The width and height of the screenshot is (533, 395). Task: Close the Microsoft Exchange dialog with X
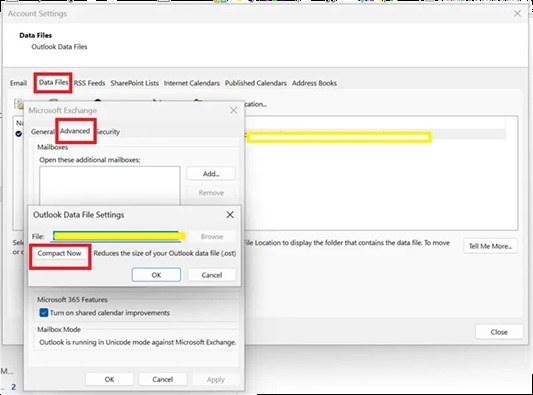click(x=234, y=110)
